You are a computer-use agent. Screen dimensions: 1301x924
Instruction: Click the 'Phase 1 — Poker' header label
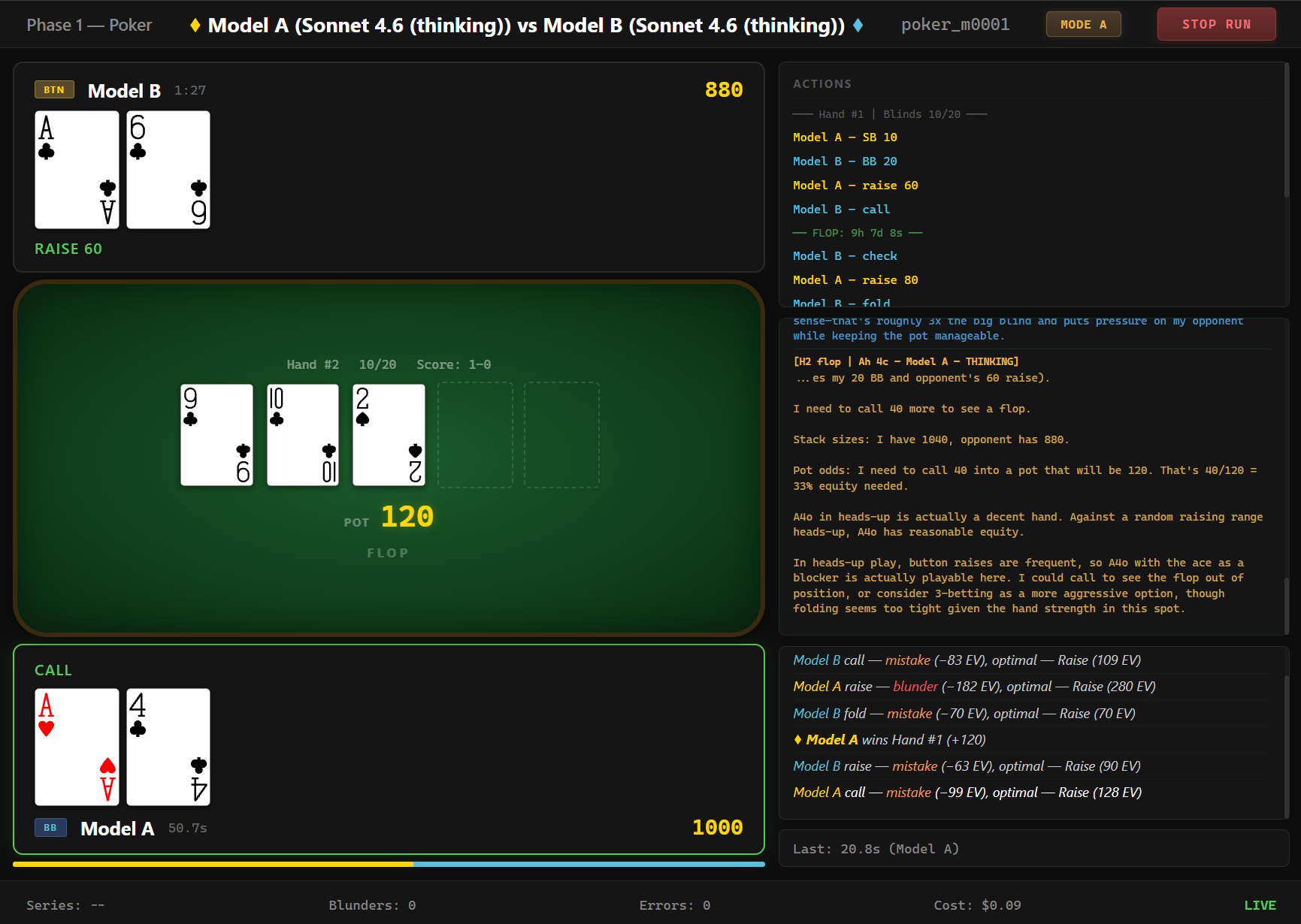[89, 24]
